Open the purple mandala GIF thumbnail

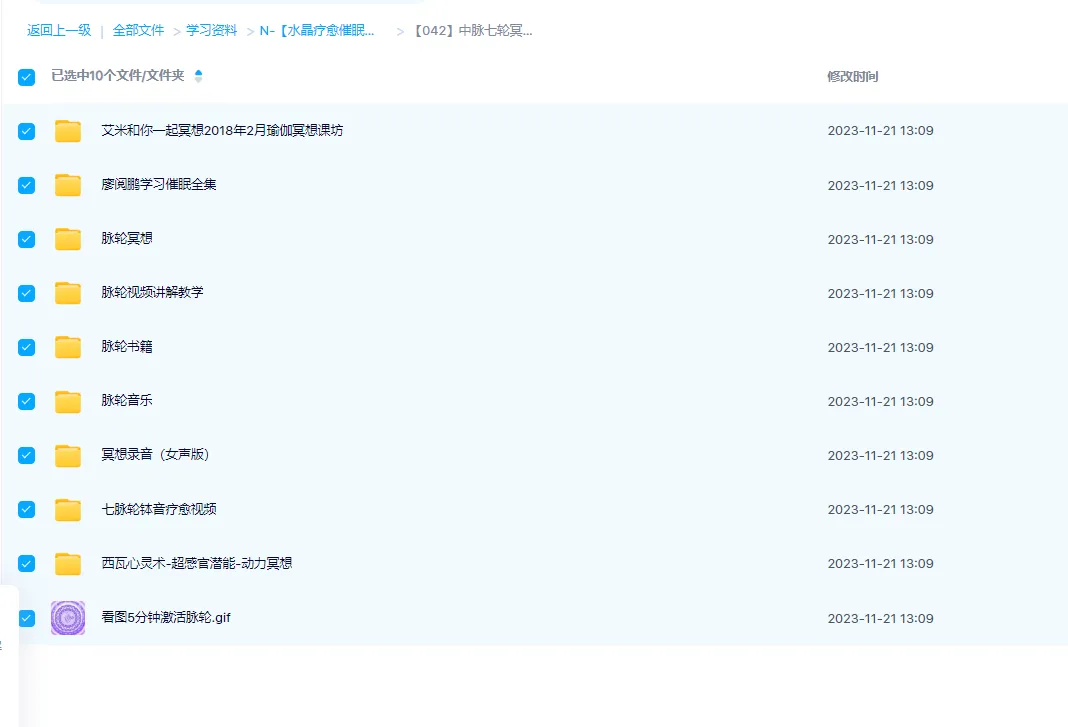pos(68,618)
